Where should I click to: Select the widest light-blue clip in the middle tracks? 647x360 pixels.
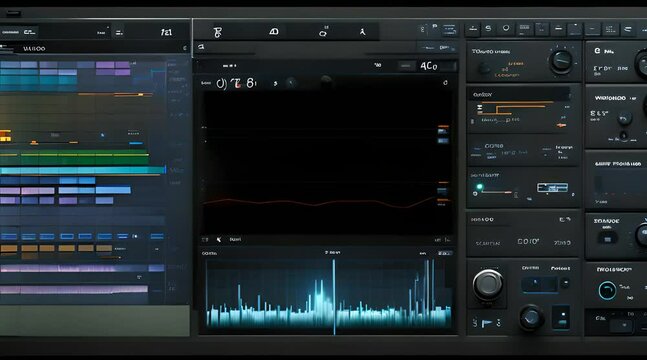click(x=113, y=190)
